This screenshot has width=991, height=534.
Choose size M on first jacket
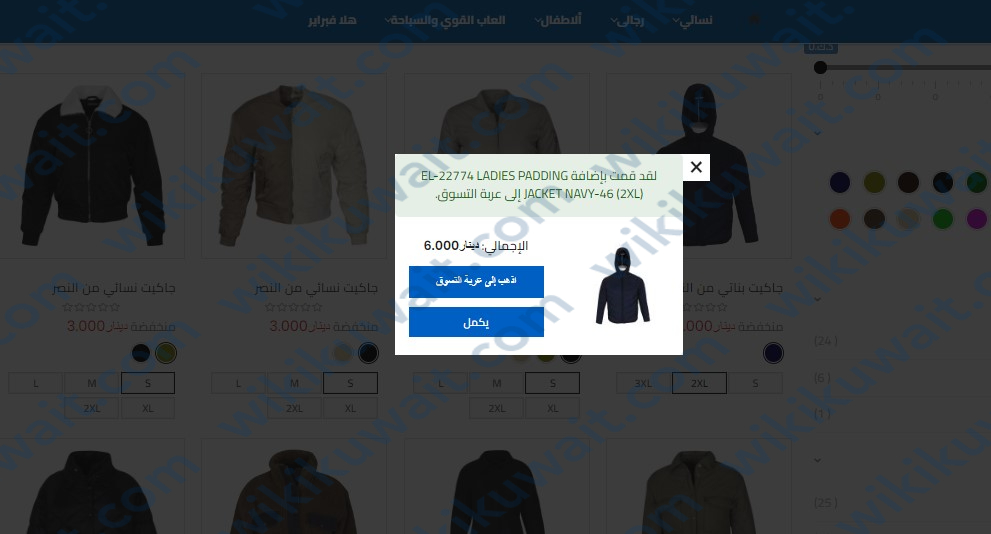(x=92, y=383)
